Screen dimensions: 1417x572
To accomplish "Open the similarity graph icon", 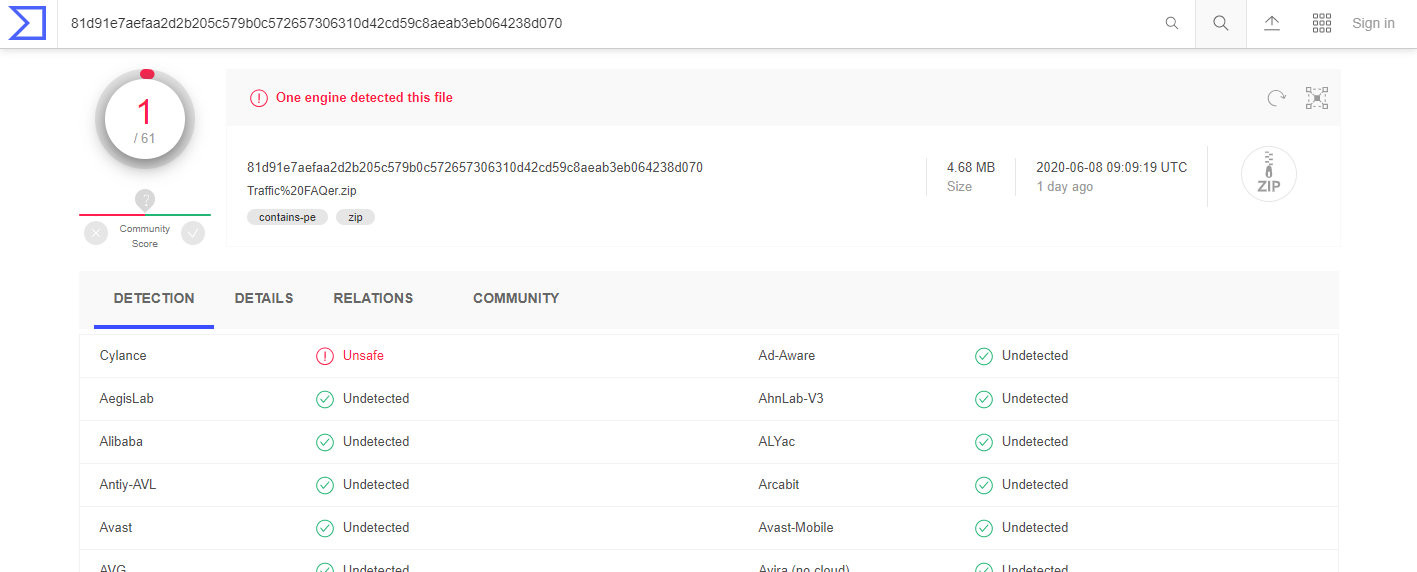I will pyautogui.click(x=1316, y=98).
